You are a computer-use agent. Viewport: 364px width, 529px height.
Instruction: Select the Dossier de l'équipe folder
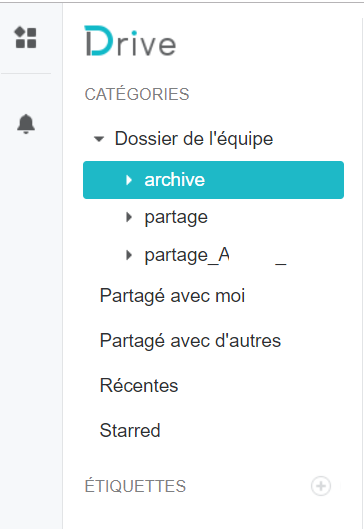[x=194, y=139]
